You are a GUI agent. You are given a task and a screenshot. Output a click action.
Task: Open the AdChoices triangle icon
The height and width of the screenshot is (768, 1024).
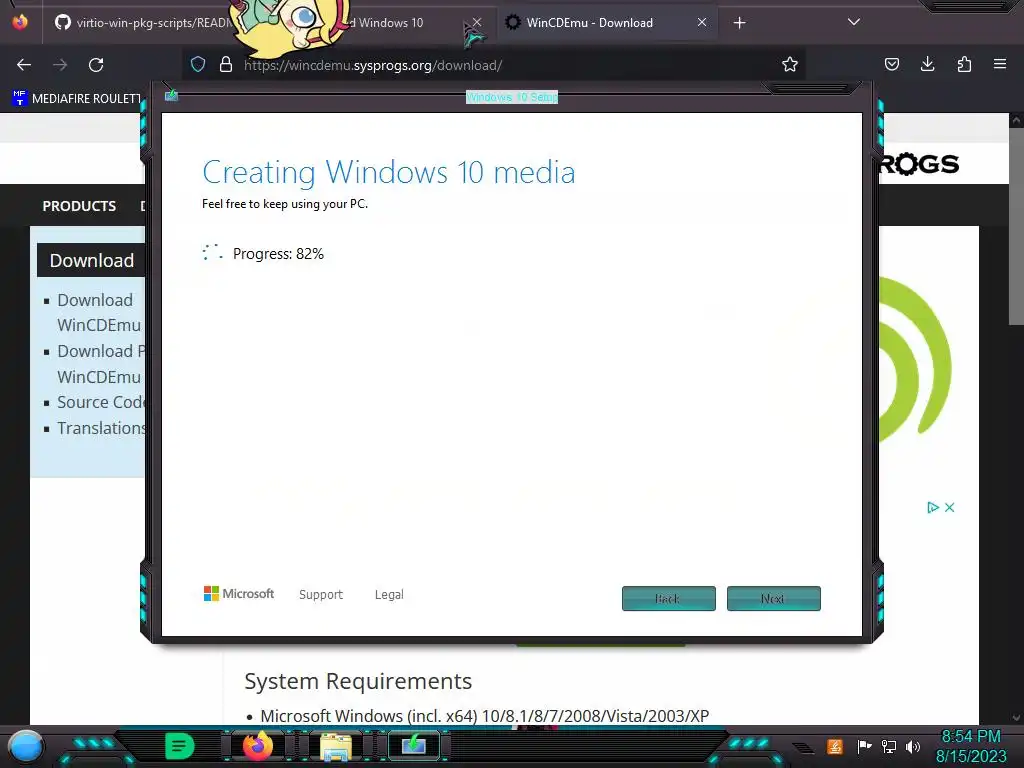(933, 507)
